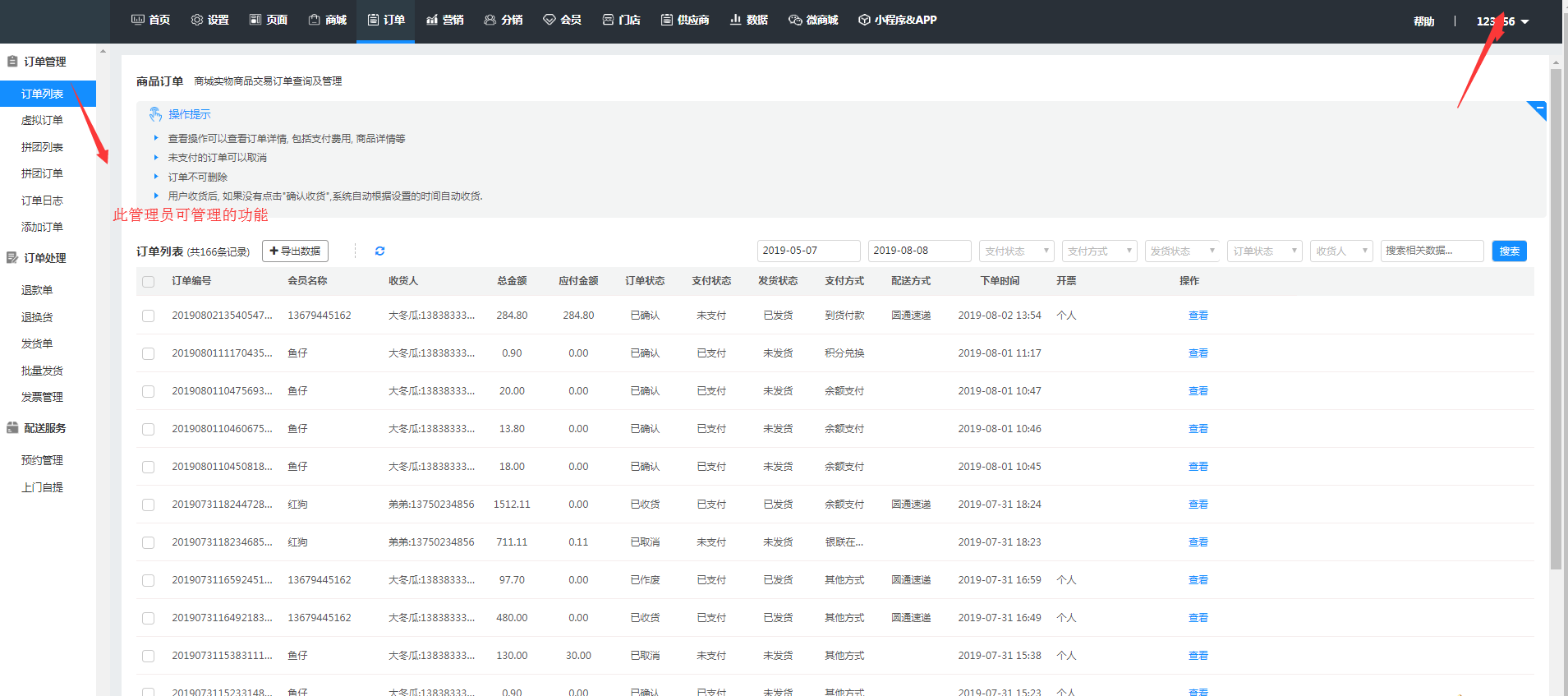Open 设置 settings gear in top navigation
The height and width of the screenshot is (696, 1568).
197,20
